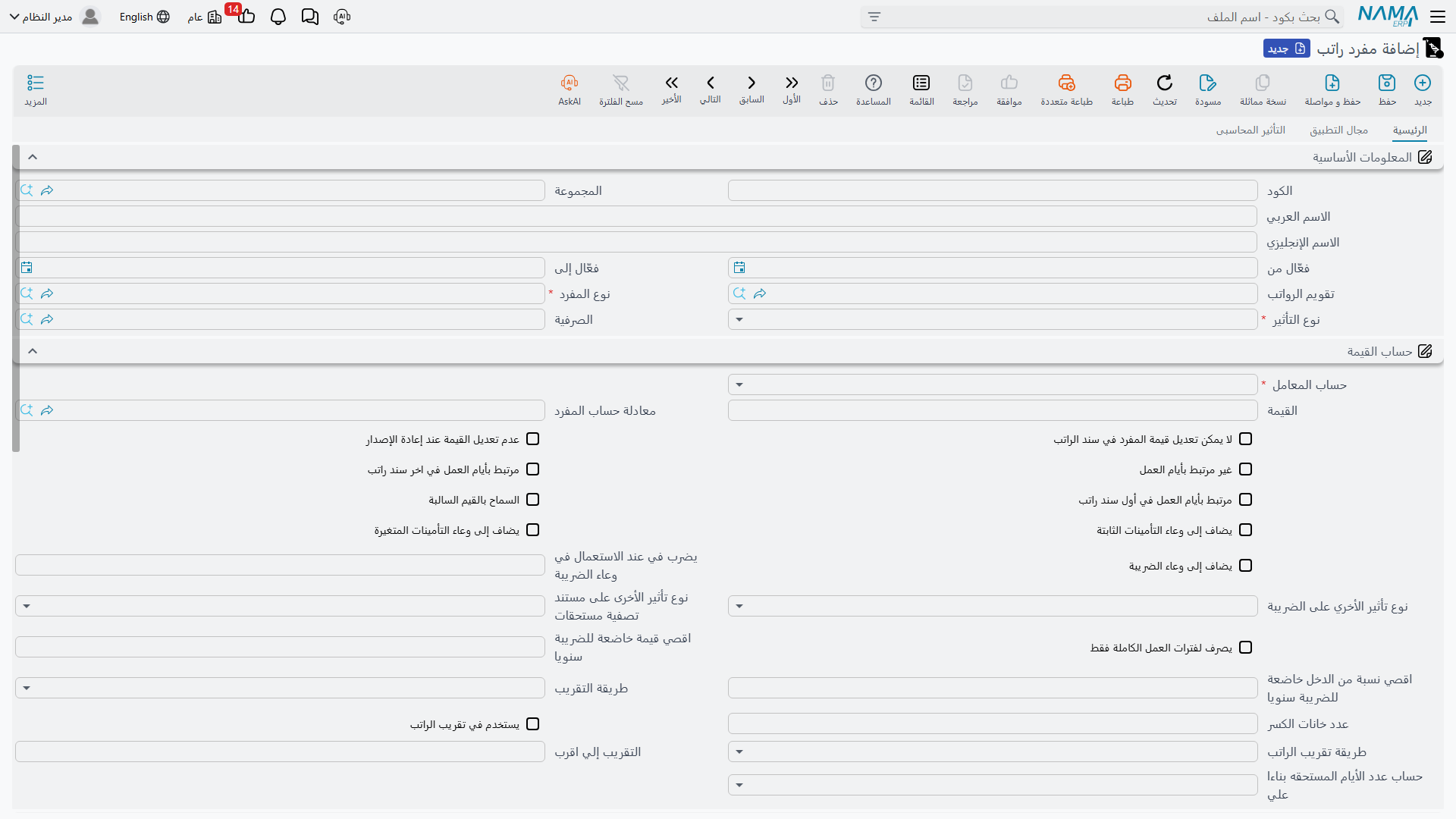
Task: Click the القيمة input field
Action: pyautogui.click(x=993, y=410)
